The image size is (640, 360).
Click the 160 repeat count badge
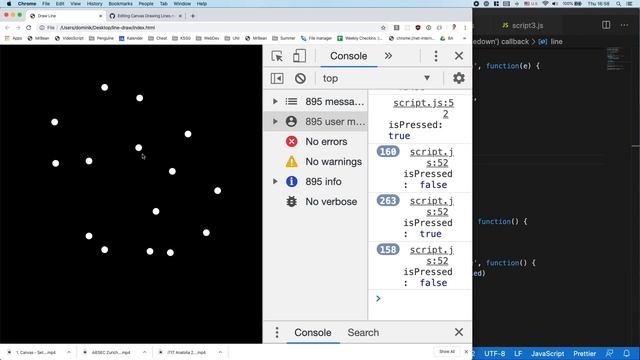(388, 152)
